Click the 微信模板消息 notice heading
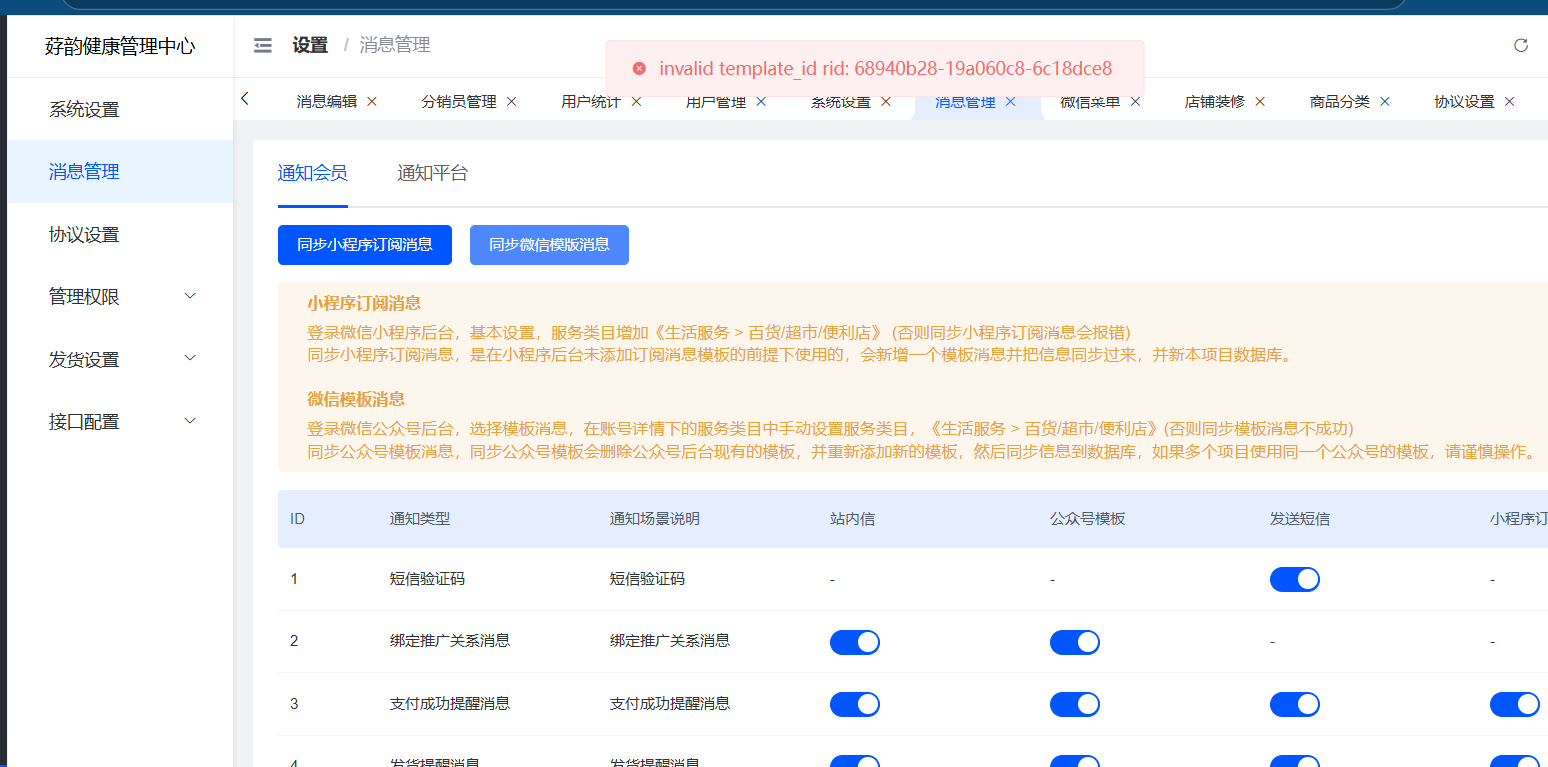Screen dimensions: 1548x767 point(356,399)
